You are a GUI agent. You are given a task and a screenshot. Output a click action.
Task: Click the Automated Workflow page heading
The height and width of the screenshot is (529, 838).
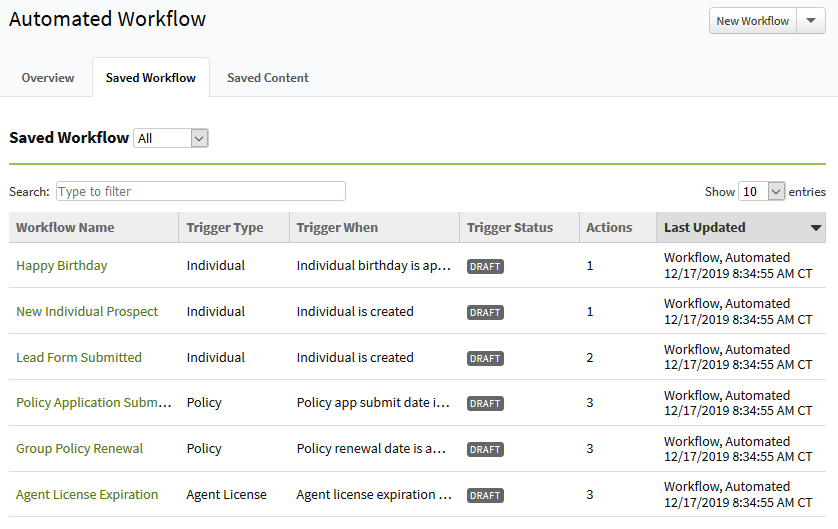pyautogui.click(x=107, y=19)
